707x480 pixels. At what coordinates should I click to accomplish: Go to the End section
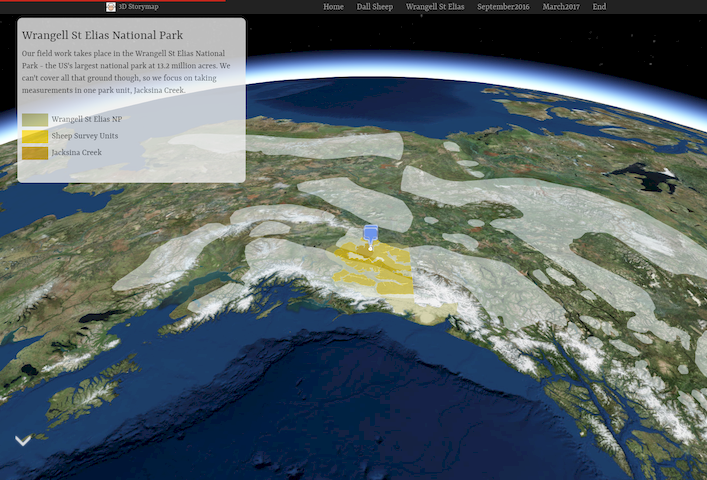tap(599, 7)
